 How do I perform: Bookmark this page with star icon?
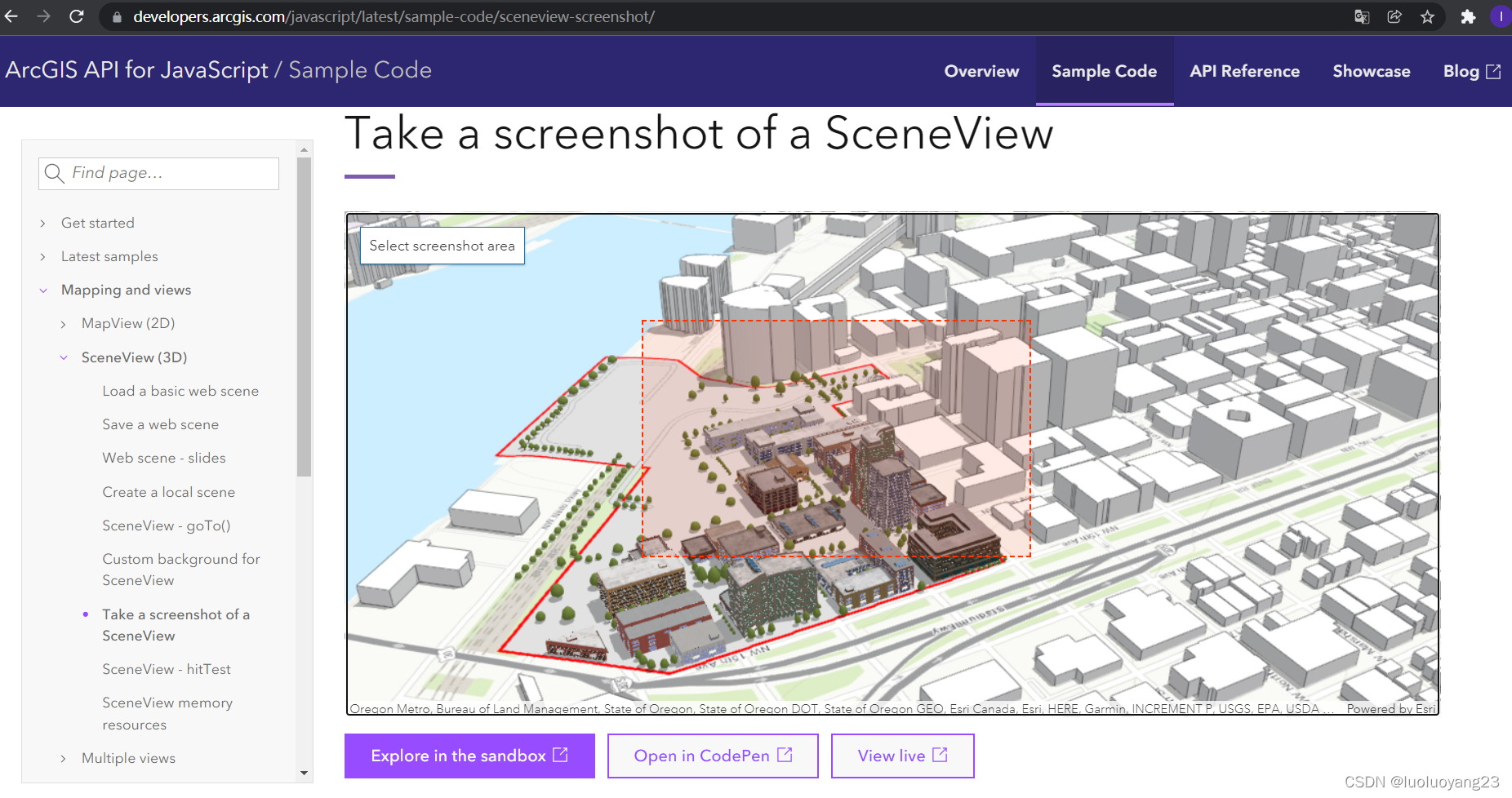tap(1427, 16)
